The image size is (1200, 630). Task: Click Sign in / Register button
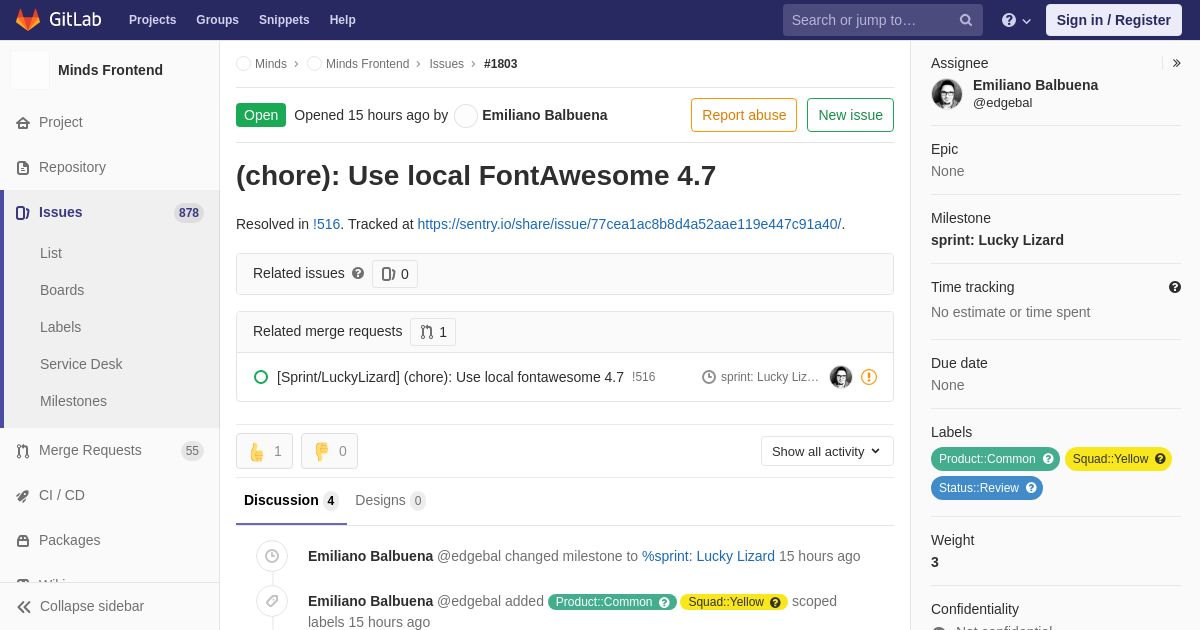click(x=1113, y=20)
